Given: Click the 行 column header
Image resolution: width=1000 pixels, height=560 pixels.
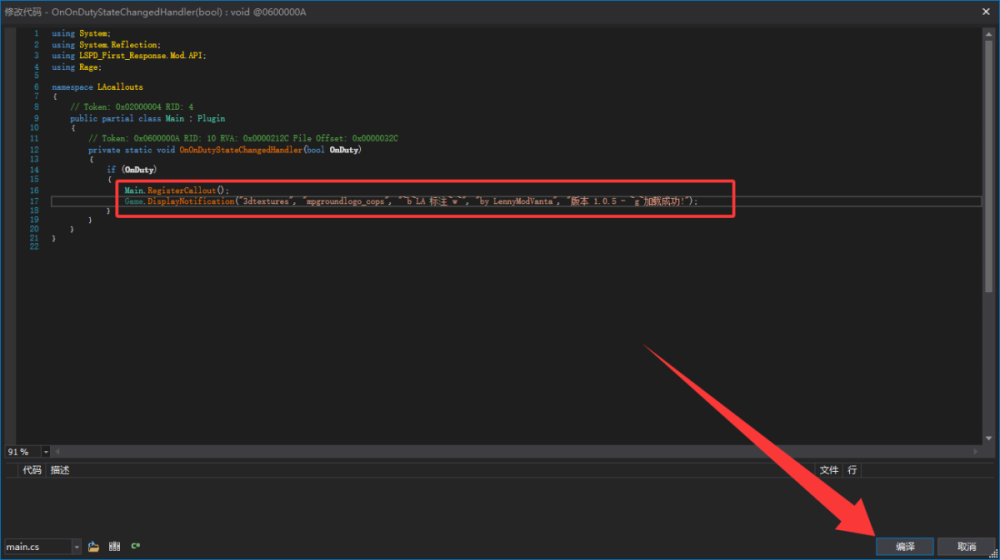Looking at the screenshot, I should [x=852, y=470].
